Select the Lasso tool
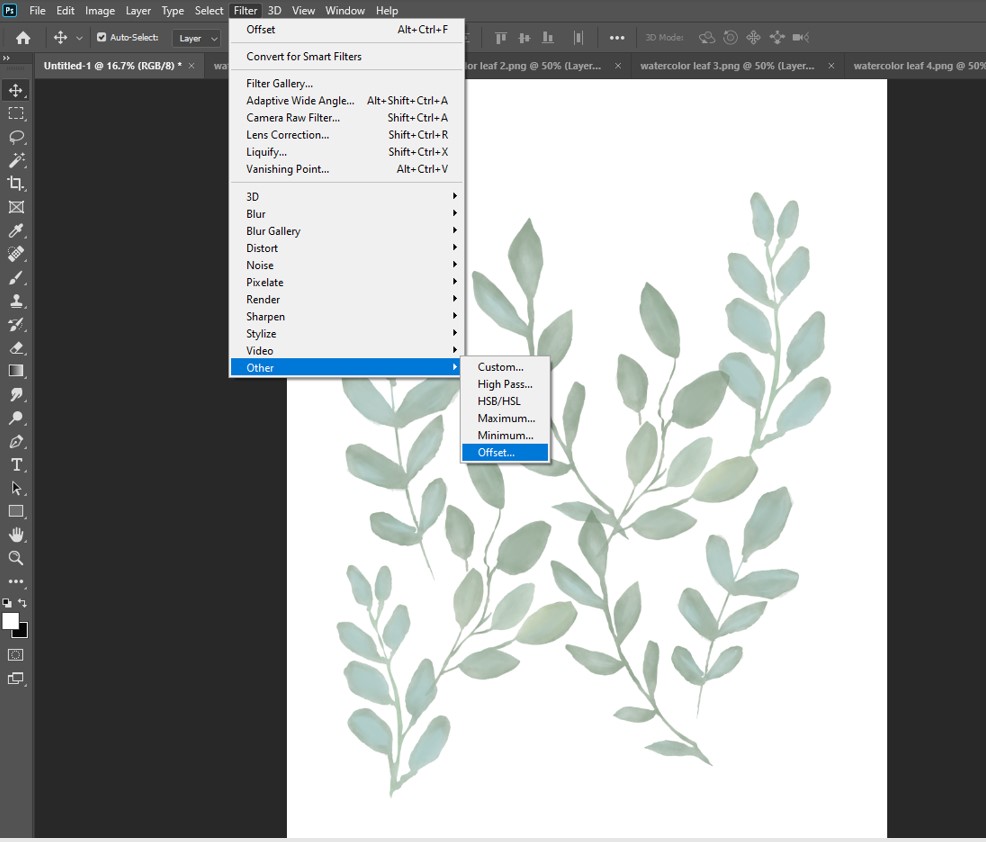This screenshot has width=986, height=842. (x=16, y=137)
